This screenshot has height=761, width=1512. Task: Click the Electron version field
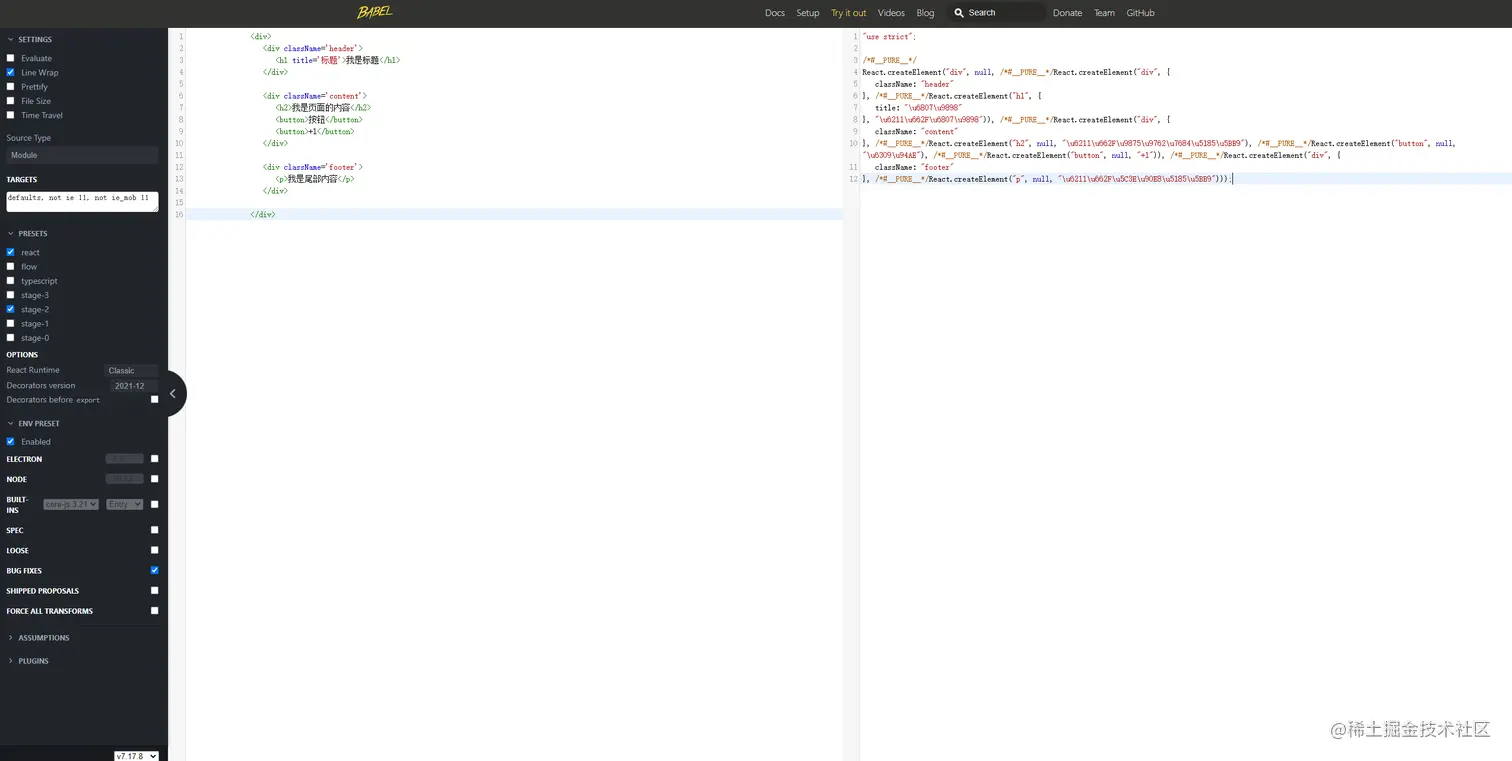125,459
